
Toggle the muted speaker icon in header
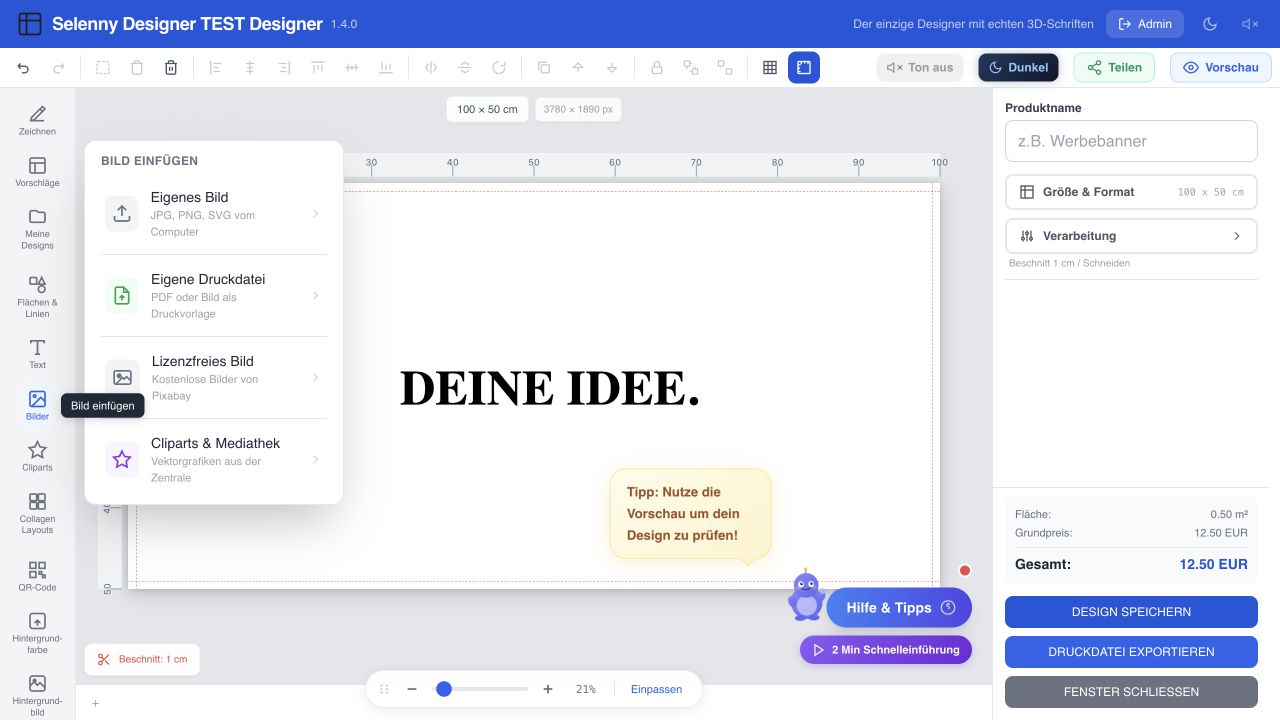pyautogui.click(x=1250, y=24)
